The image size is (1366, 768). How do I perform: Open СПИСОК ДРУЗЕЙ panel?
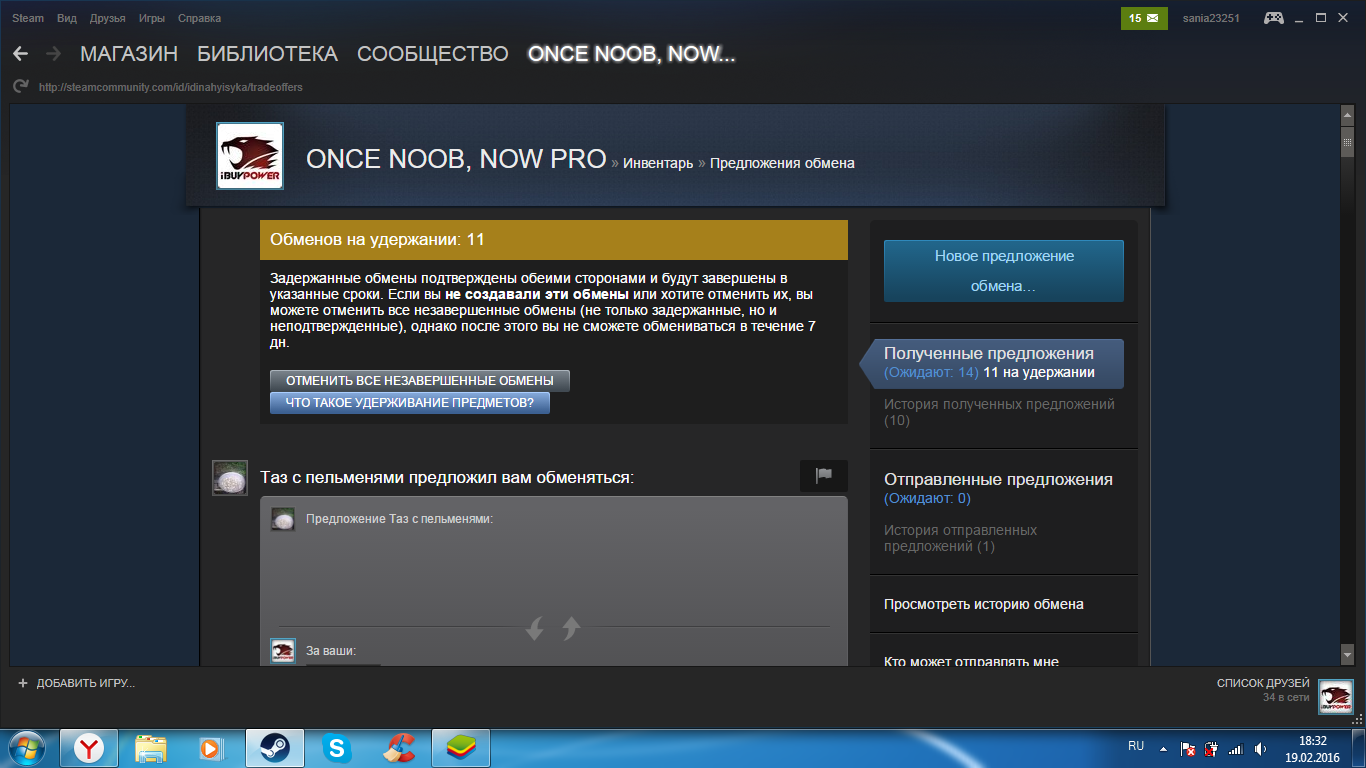click(1263, 683)
